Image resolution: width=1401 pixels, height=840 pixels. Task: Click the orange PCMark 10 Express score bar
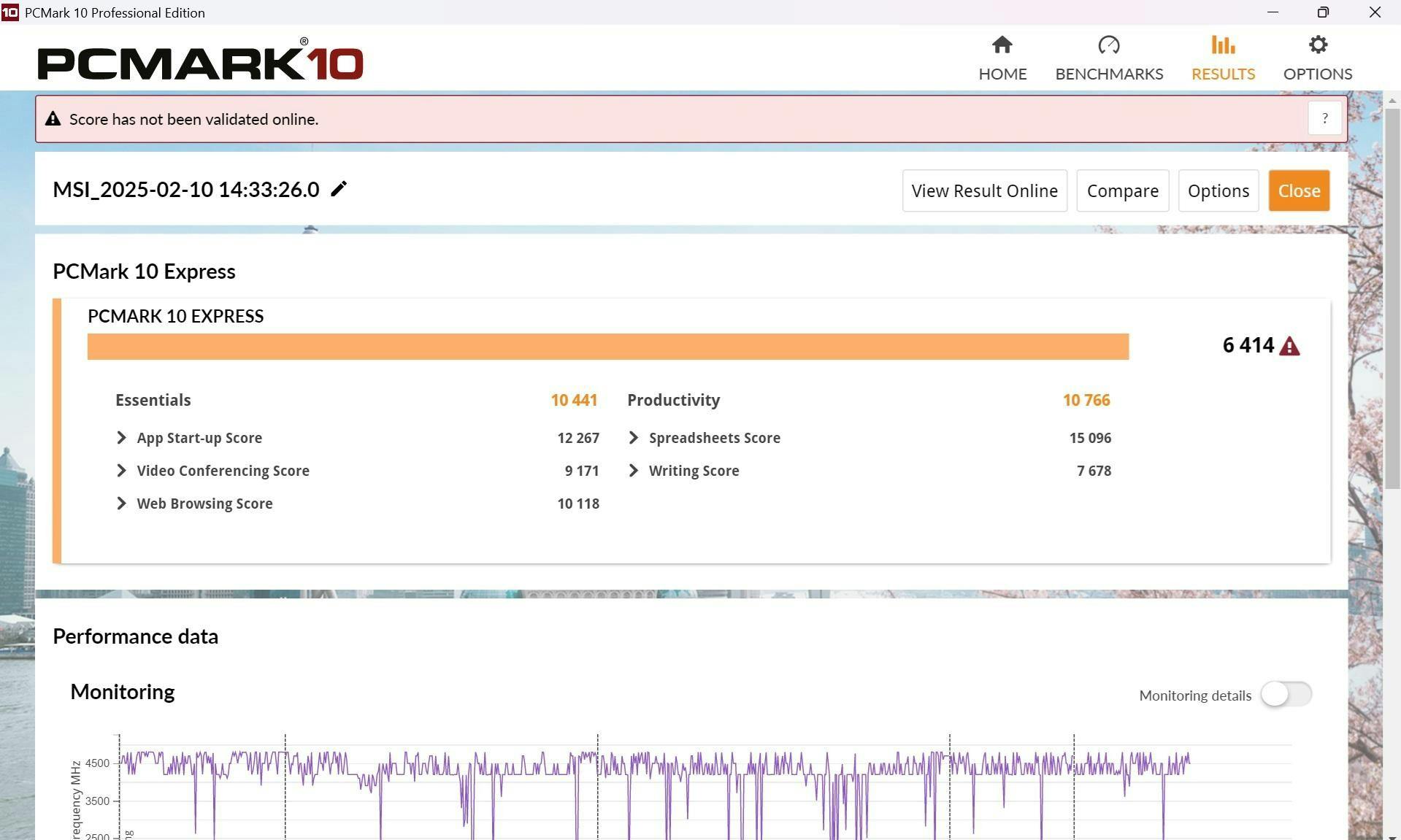tap(608, 347)
